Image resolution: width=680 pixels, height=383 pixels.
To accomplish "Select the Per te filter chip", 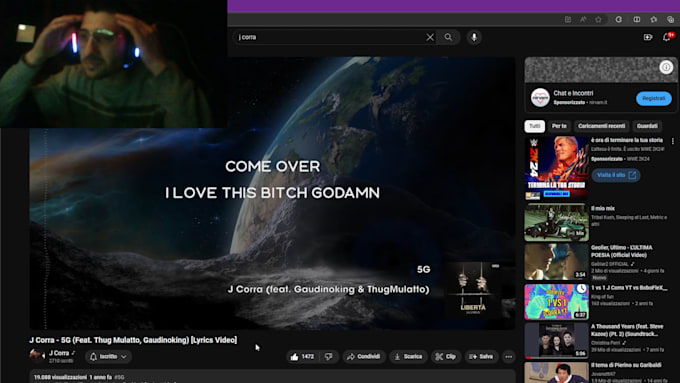I will tap(559, 126).
